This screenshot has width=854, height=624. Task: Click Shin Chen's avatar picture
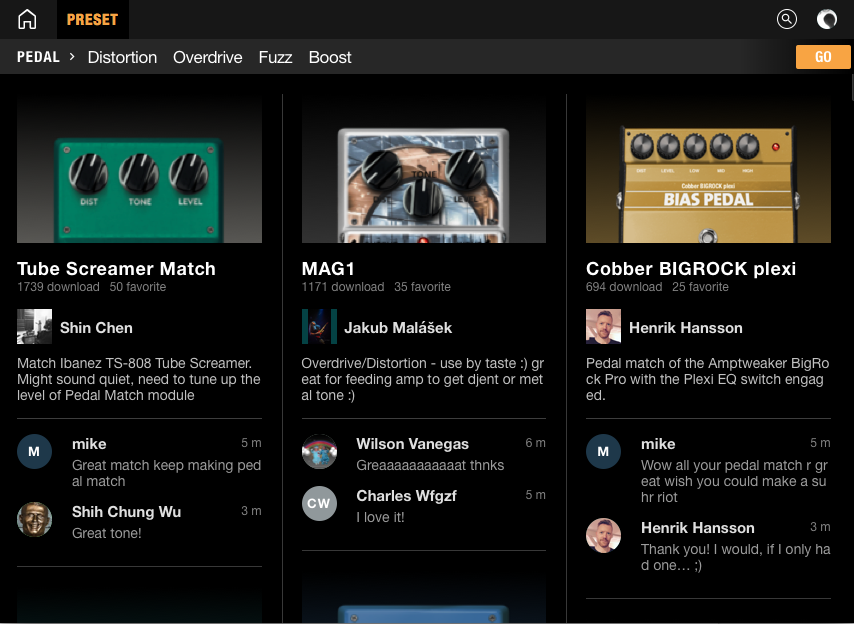click(34, 327)
